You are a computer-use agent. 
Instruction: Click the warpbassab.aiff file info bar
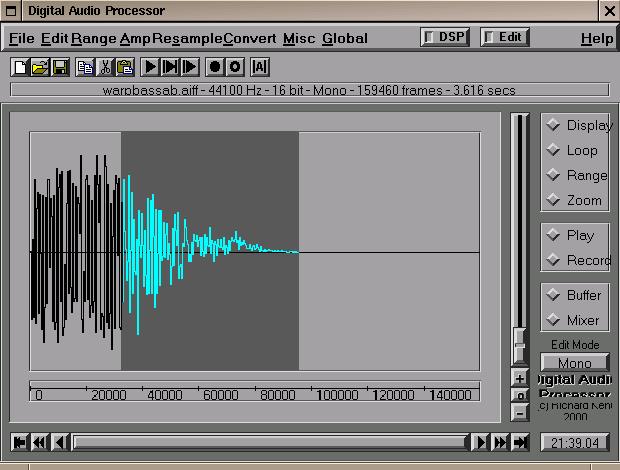coord(310,90)
